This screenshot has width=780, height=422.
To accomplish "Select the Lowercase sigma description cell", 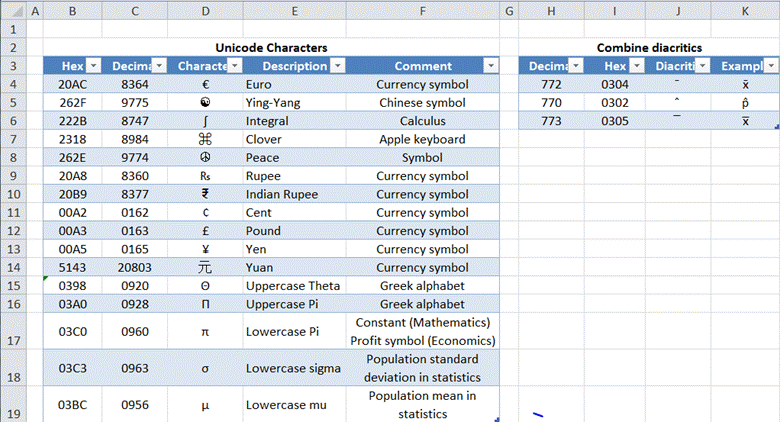I will (x=293, y=368).
